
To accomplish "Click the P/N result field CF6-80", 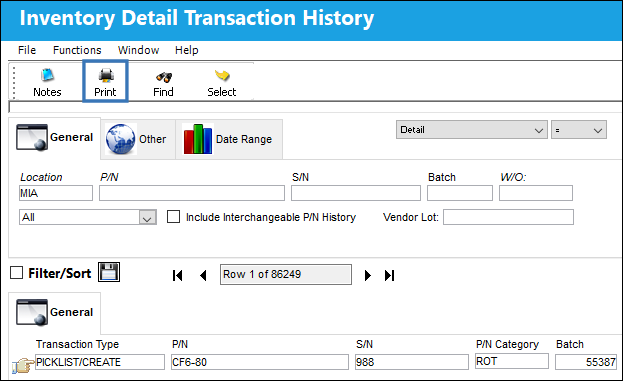I will 260,362.
